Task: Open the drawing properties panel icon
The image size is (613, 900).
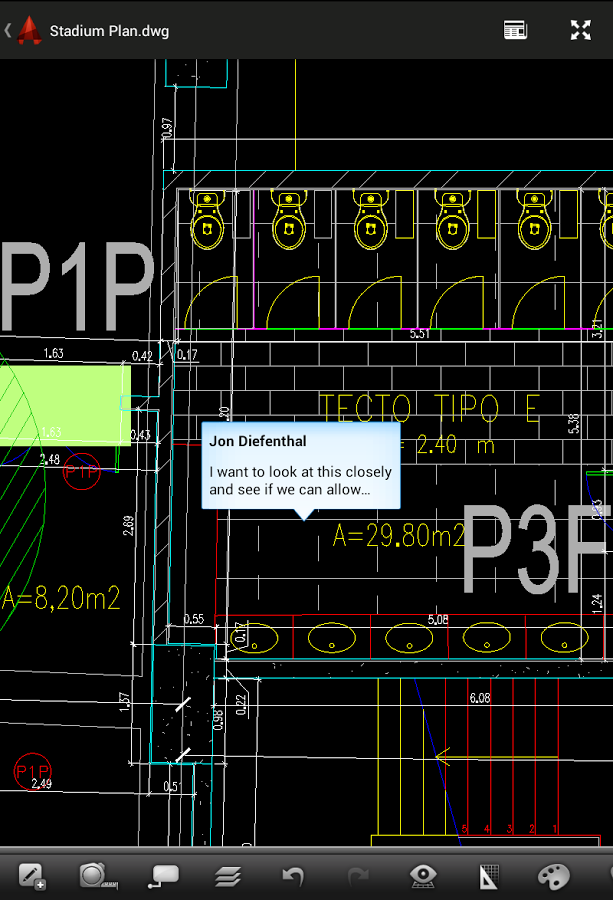Action: point(515,30)
